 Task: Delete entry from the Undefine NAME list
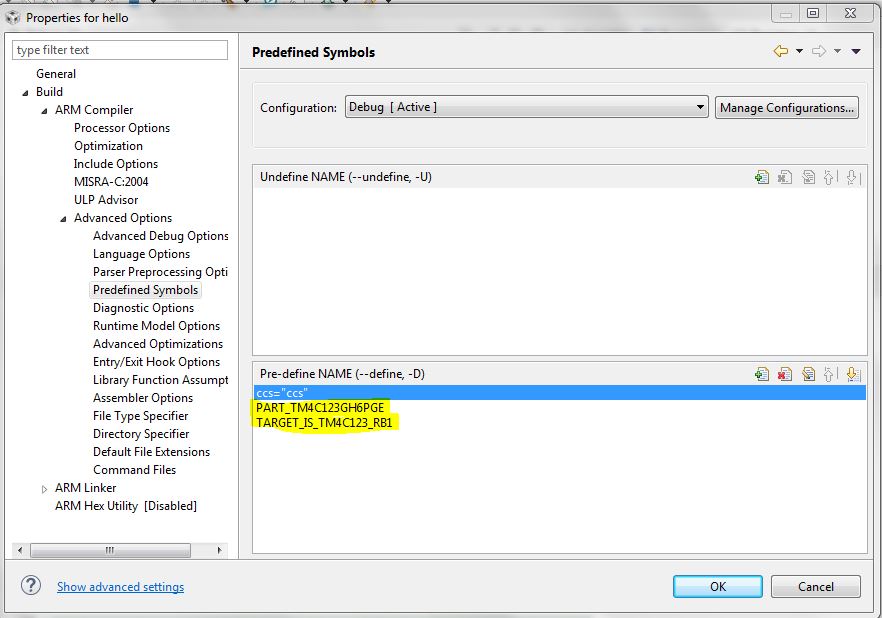point(785,177)
